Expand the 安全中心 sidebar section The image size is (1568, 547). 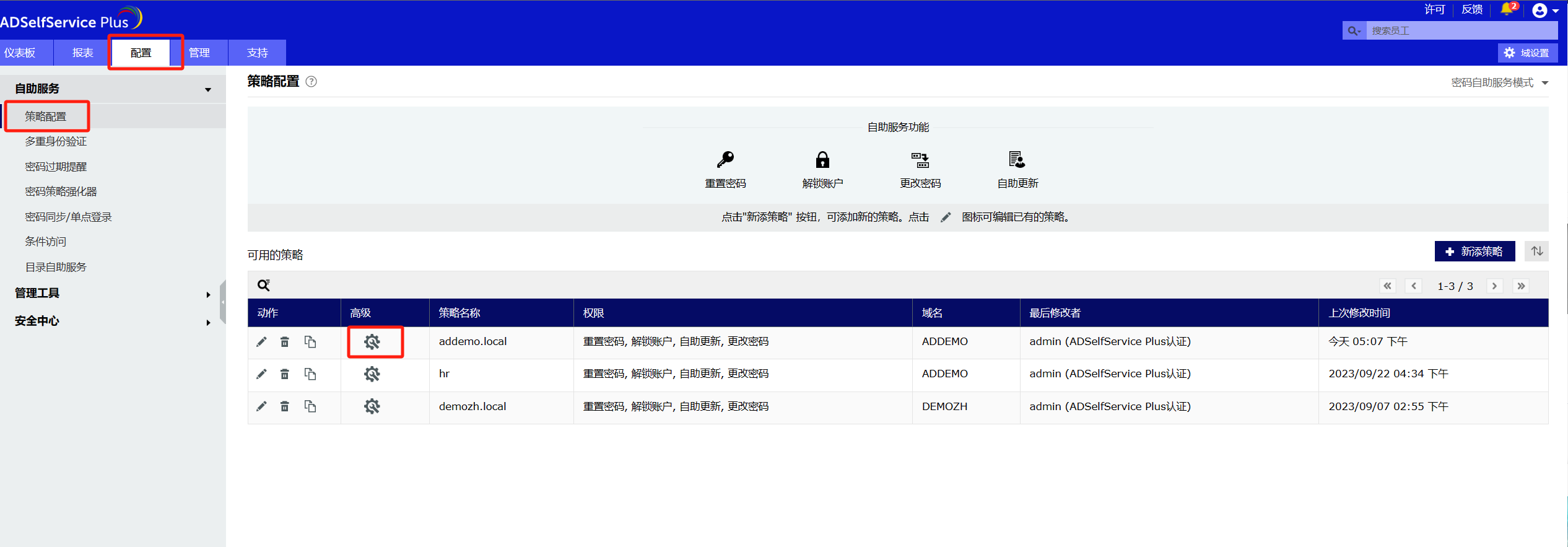coord(111,322)
